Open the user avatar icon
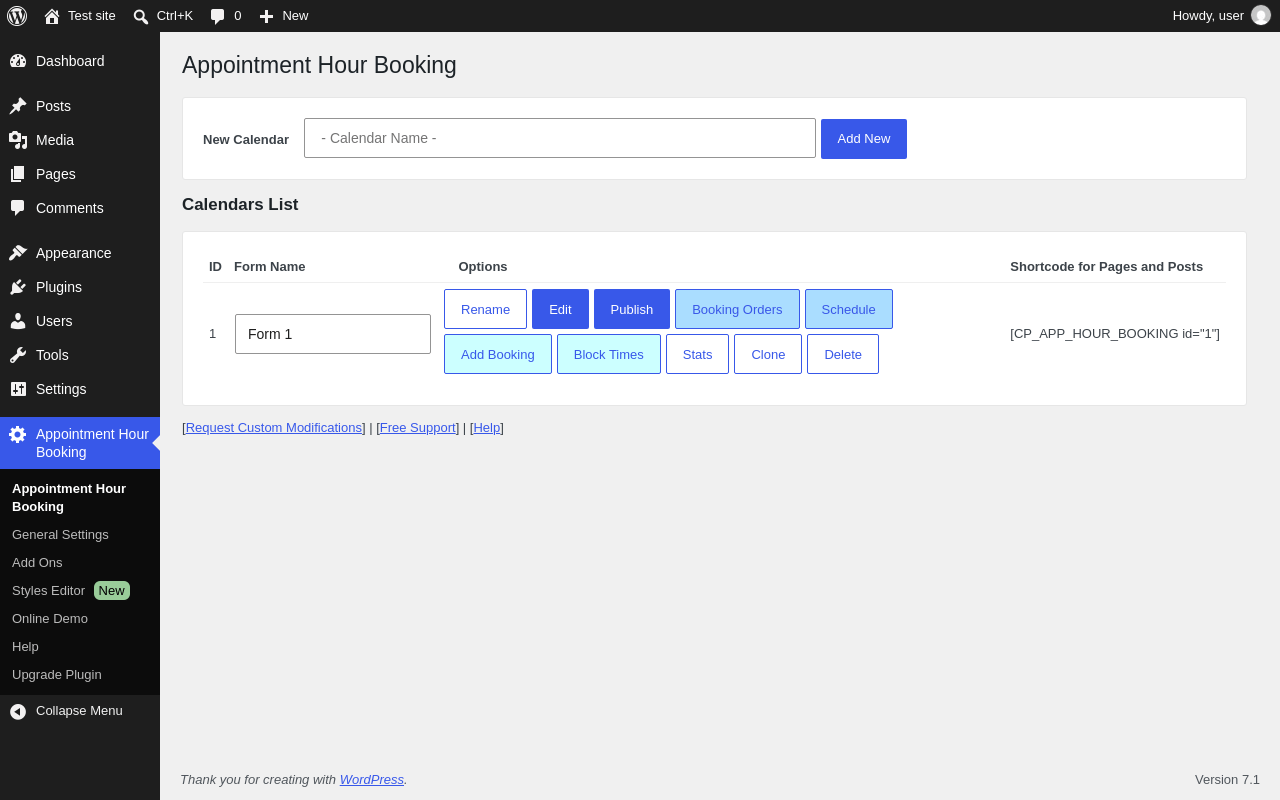1280x800 pixels. click(x=1261, y=15)
